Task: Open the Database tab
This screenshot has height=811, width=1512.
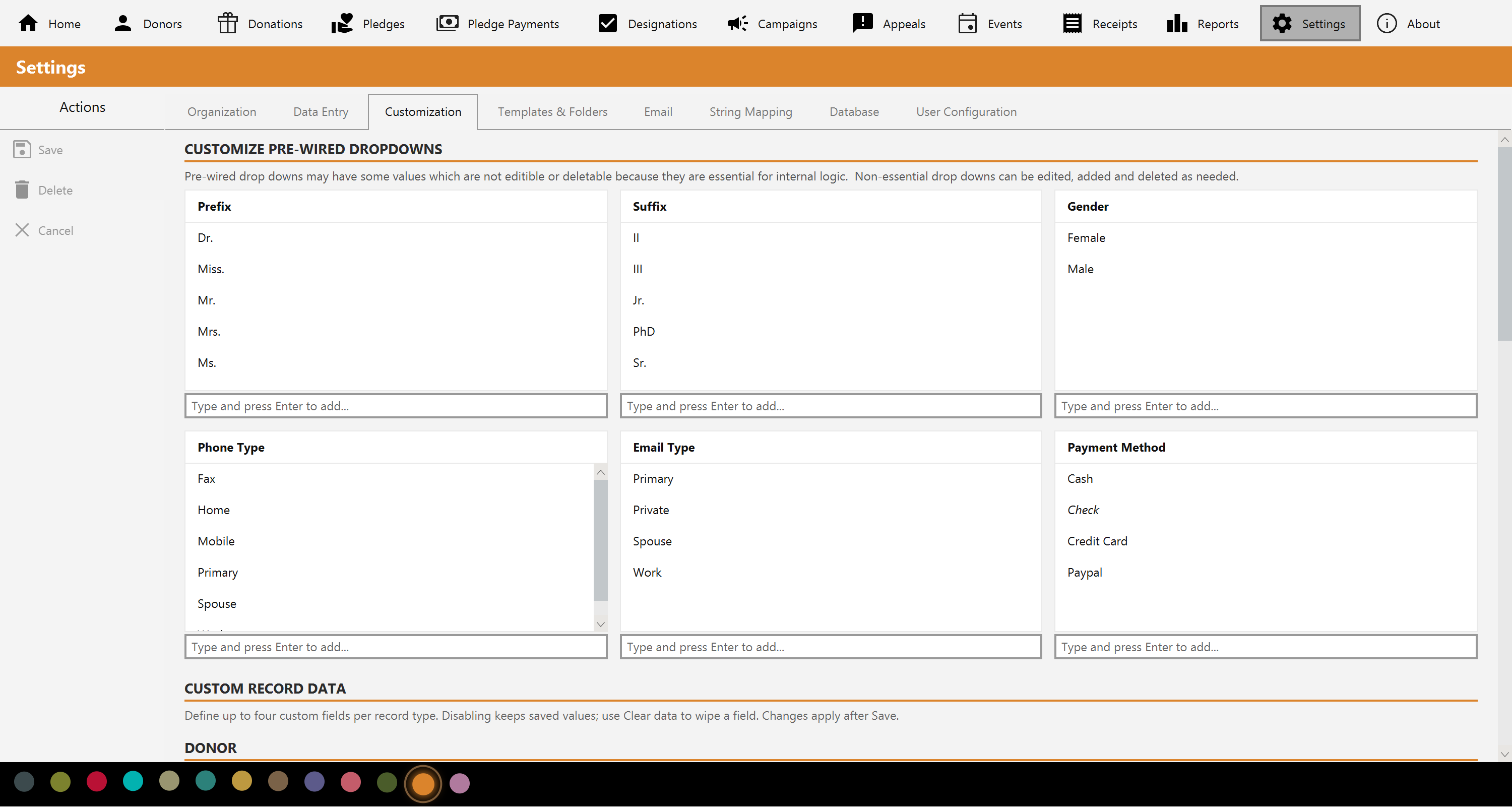Action: click(x=854, y=112)
